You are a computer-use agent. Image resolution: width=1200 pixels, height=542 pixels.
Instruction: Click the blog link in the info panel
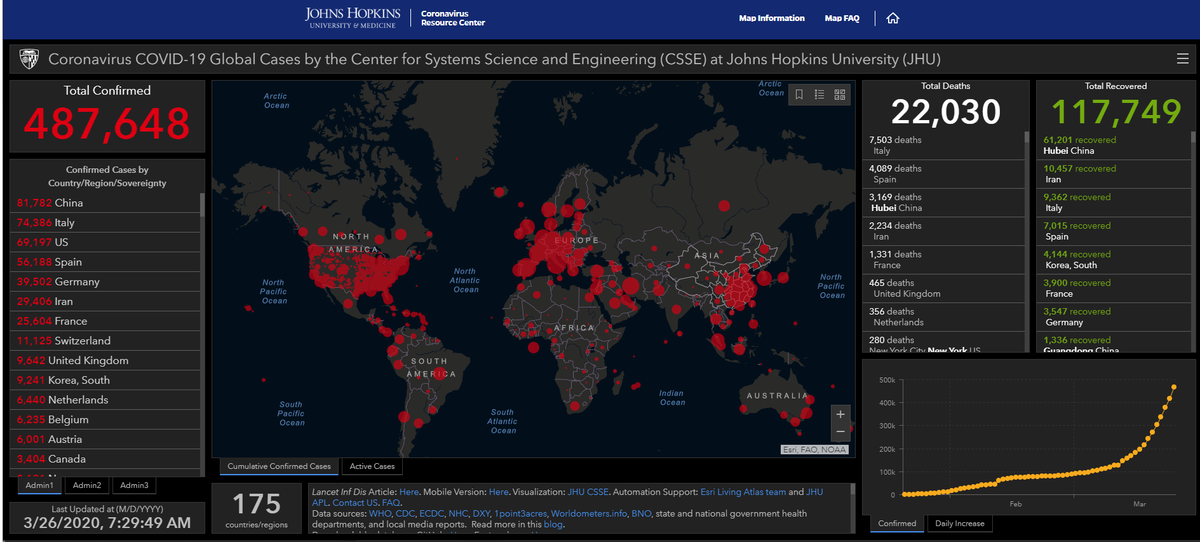pyautogui.click(x=553, y=525)
